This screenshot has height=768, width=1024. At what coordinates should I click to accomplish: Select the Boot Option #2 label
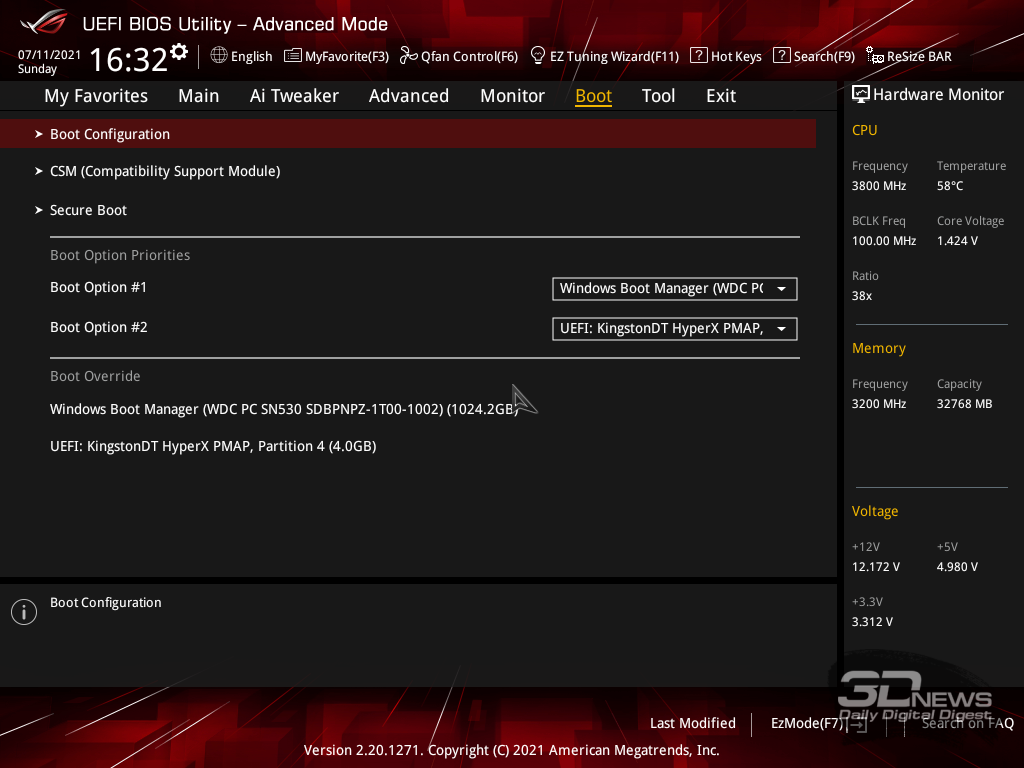click(99, 327)
